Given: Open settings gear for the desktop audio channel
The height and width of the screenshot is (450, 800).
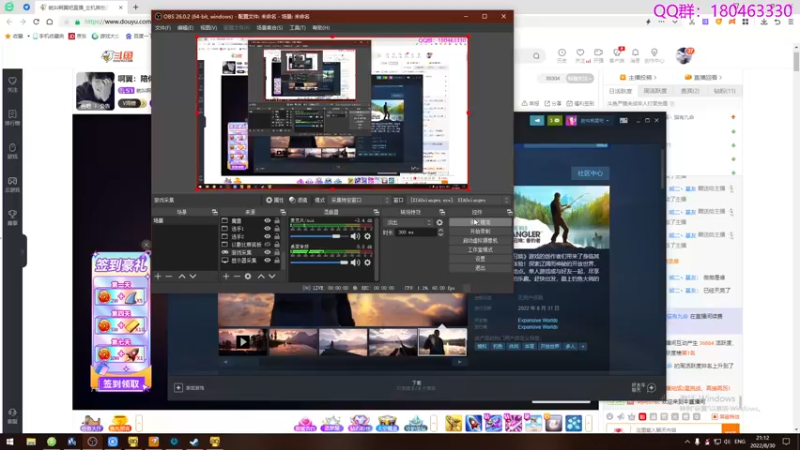Looking at the screenshot, I should pos(367,262).
